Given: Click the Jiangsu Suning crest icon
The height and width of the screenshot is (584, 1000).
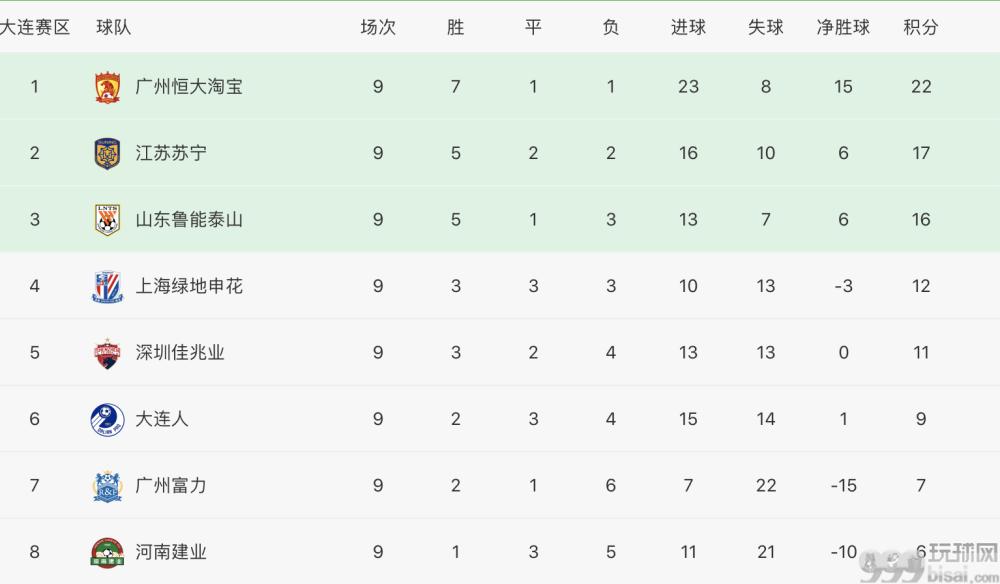Looking at the screenshot, I should (x=107, y=154).
